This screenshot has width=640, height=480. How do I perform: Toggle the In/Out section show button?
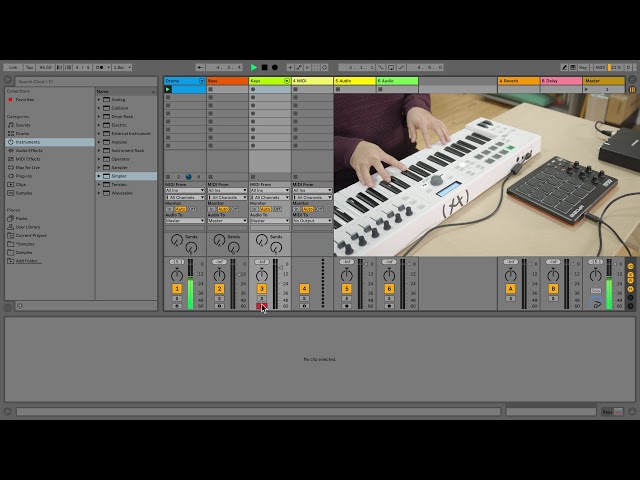click(x=631, y=266)
